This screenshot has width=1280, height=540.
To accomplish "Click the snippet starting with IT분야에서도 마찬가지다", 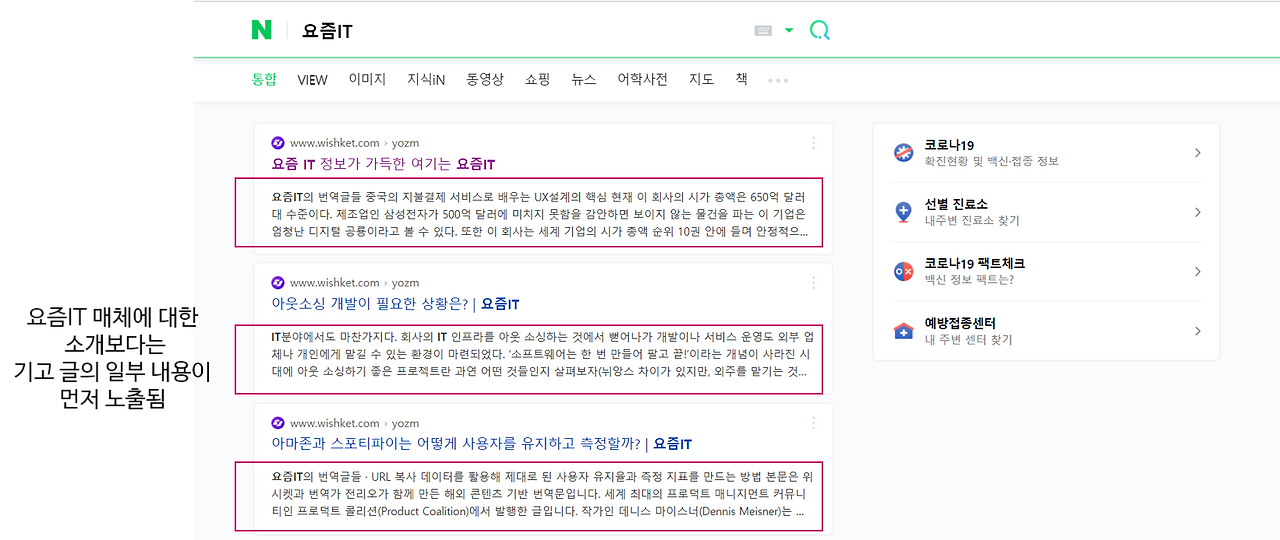I will [540, 353].
